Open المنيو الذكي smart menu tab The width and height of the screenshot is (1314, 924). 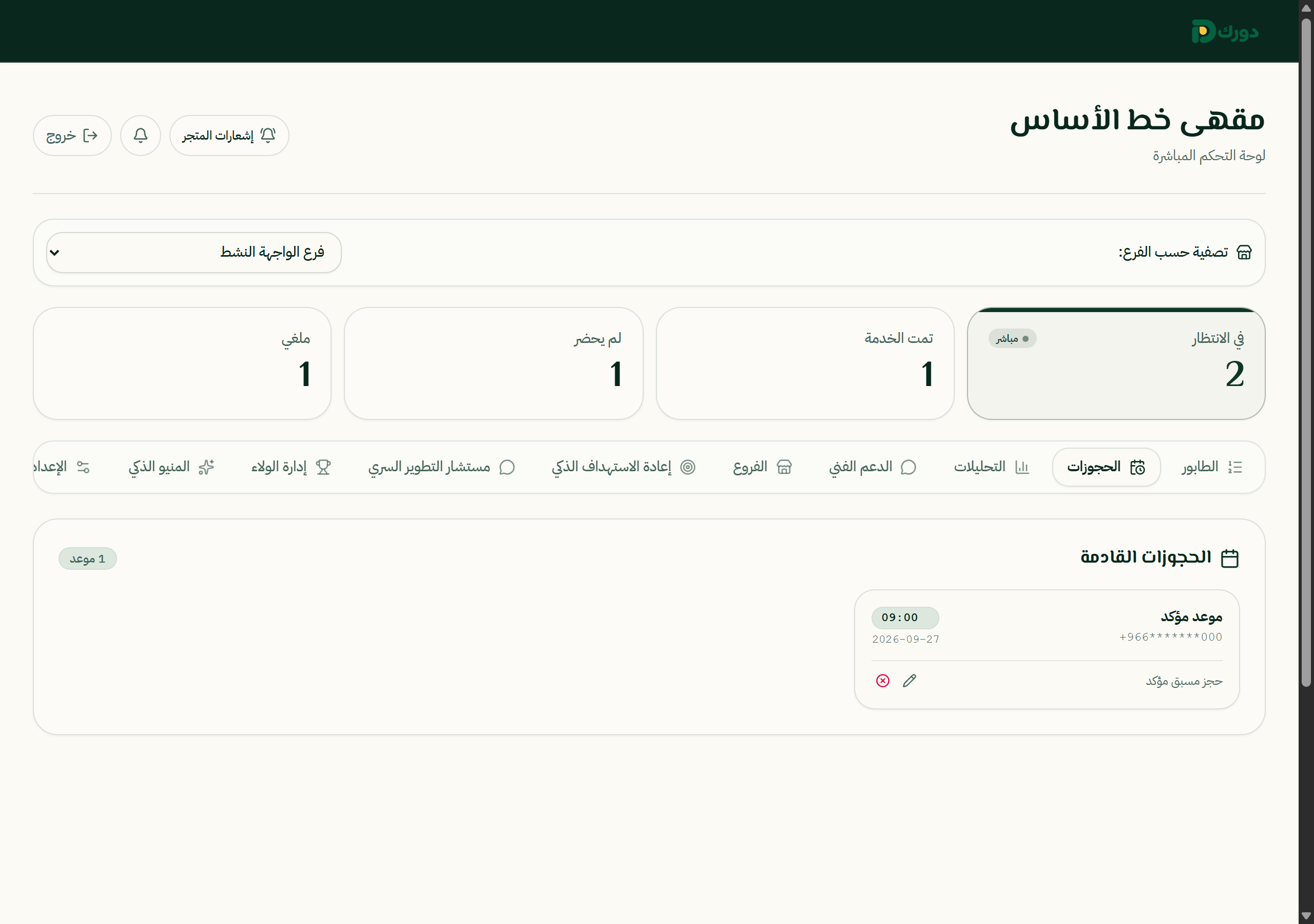(x=171, y=467)
